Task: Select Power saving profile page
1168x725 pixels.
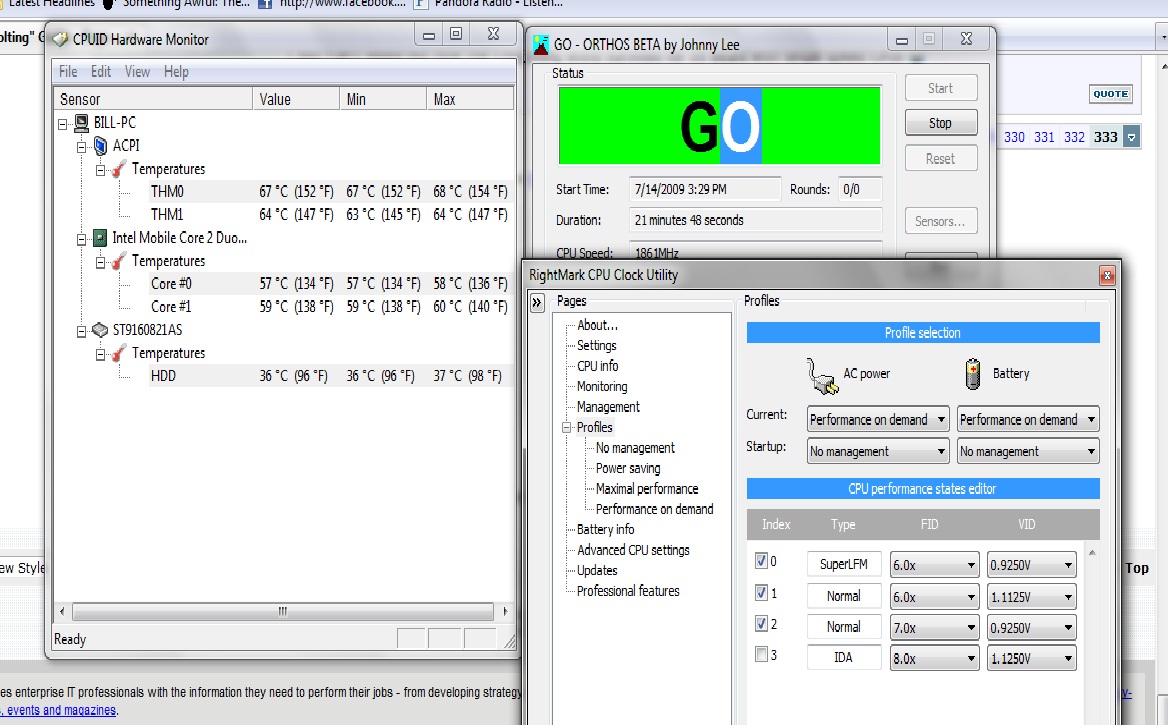Action: (628, 468)
